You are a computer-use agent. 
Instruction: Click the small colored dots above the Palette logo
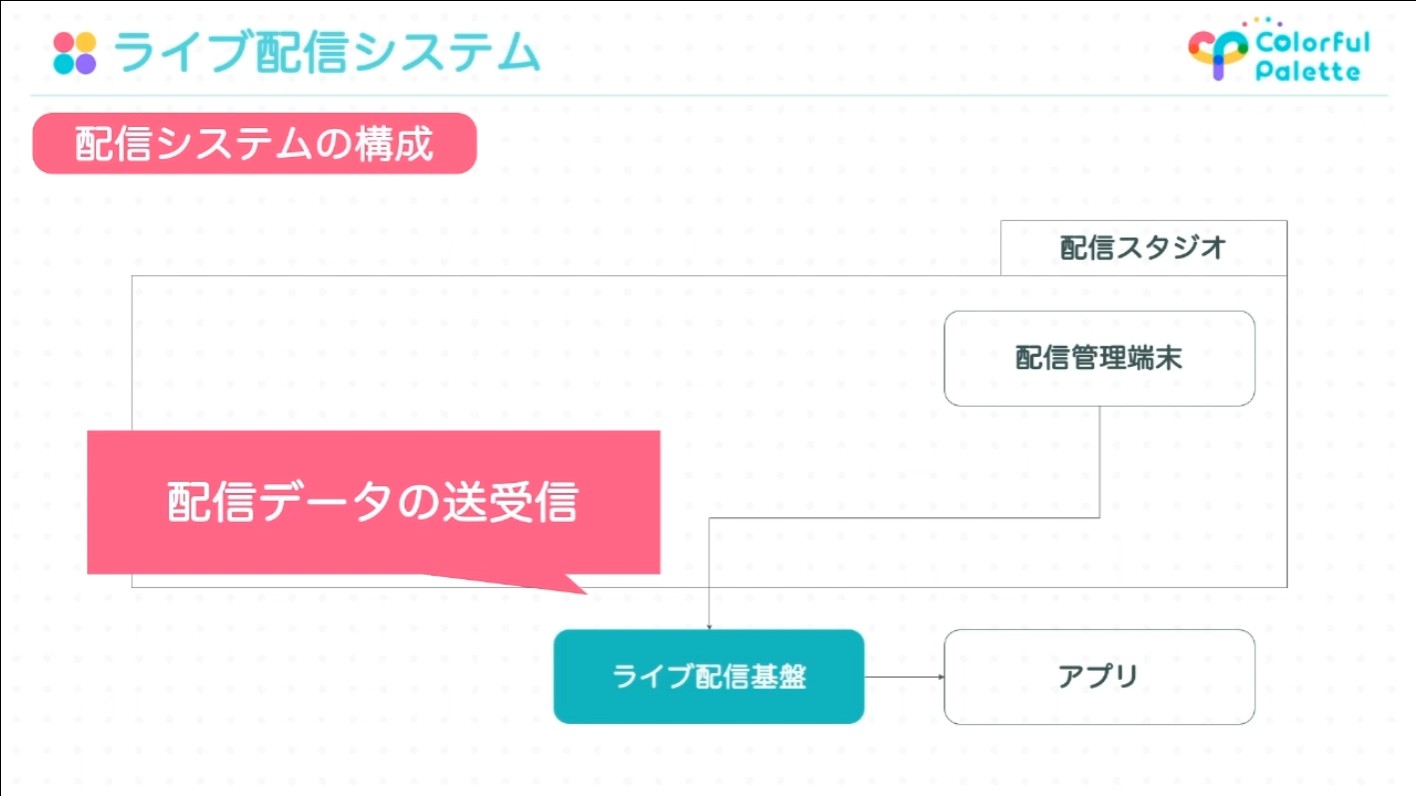click(x=1261, y=22)
